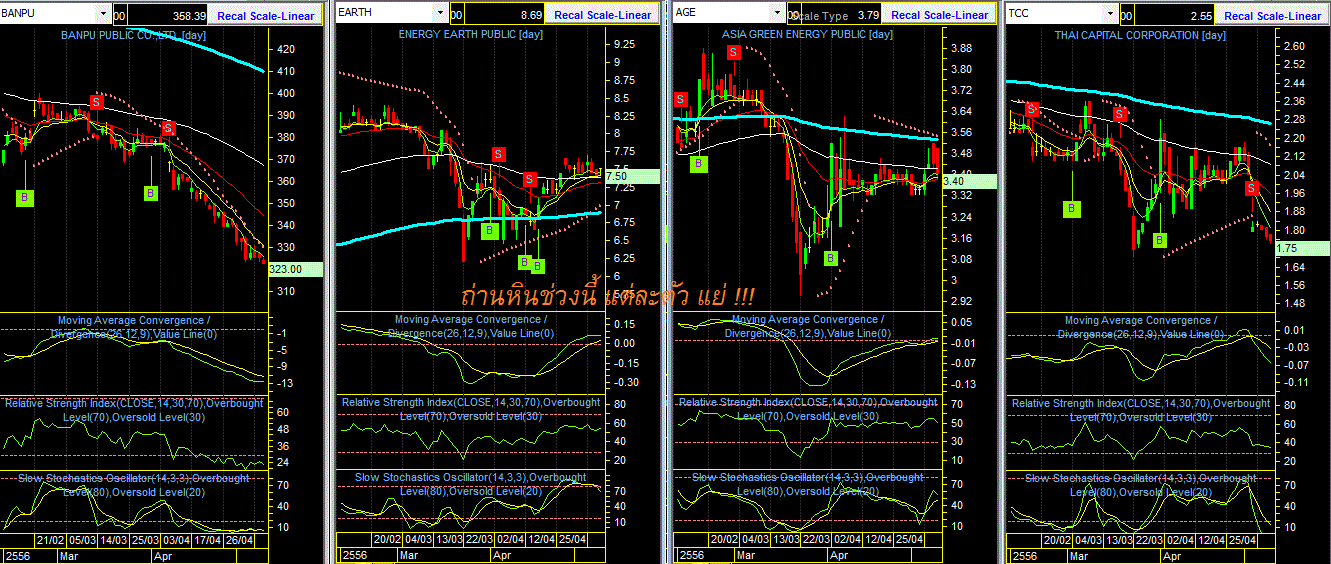This screenshot has width=1331, height=564.
Task: Open the BANPU symbol dropdown
Action: 104,14
